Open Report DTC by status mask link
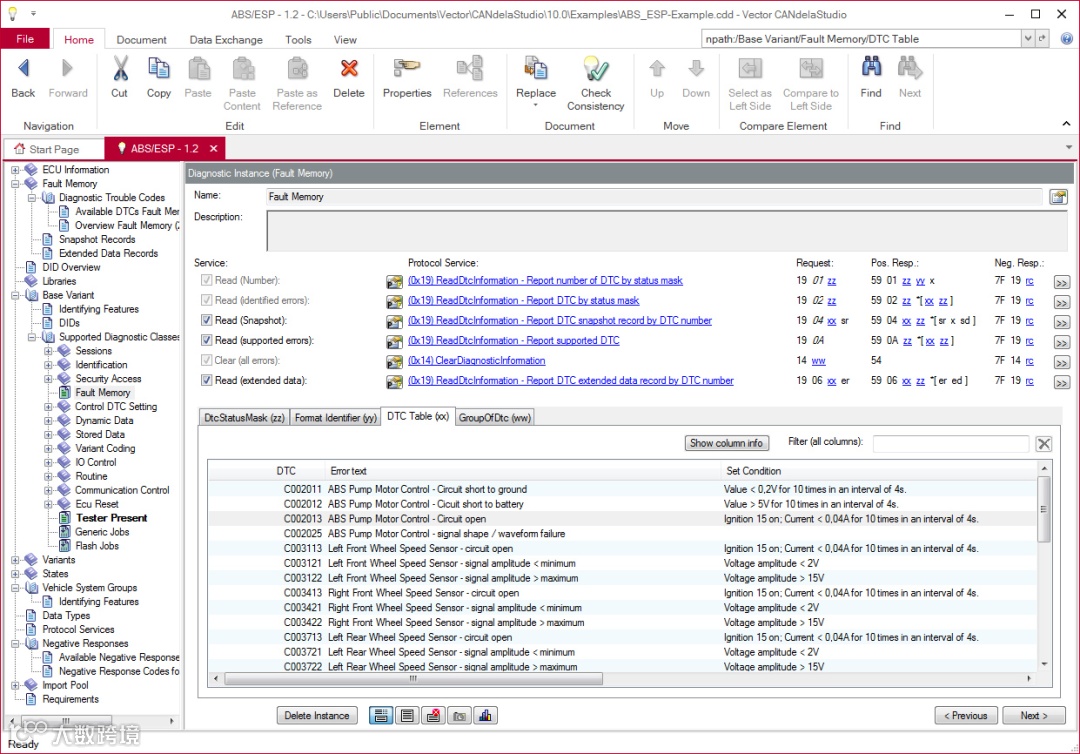This screenshot has width=1080, height=754. pos(523,301)
